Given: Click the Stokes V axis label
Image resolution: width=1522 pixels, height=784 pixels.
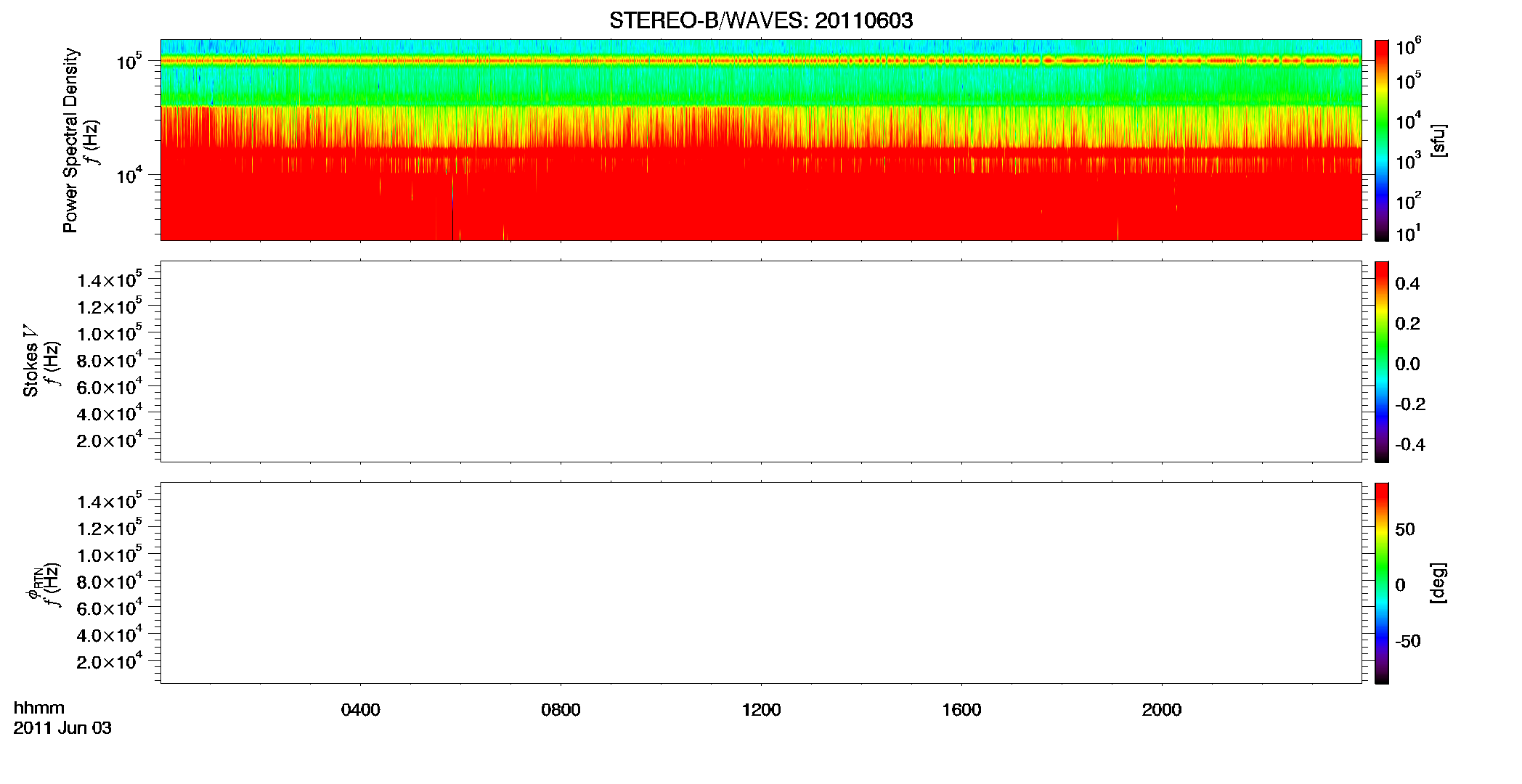Looking at the screenshot, I should [30, 361].
